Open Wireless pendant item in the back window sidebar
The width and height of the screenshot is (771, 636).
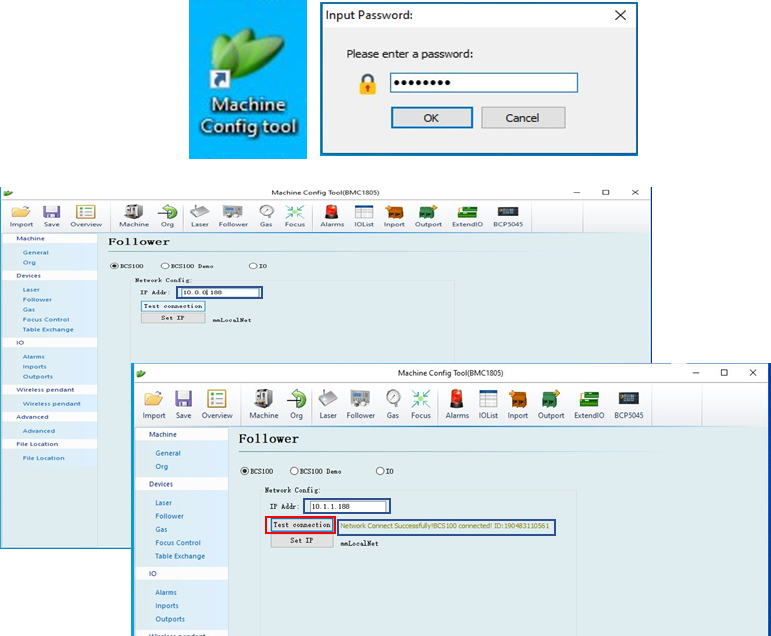(x=52, y=404)
